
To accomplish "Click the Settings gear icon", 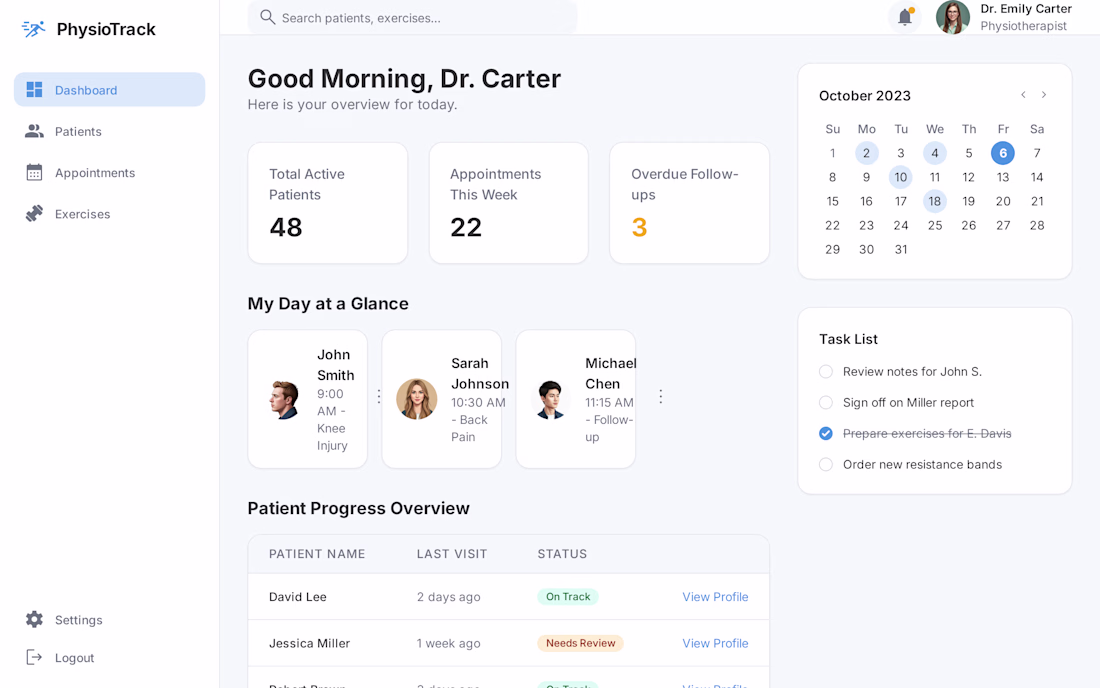I will tap(34, 619).
